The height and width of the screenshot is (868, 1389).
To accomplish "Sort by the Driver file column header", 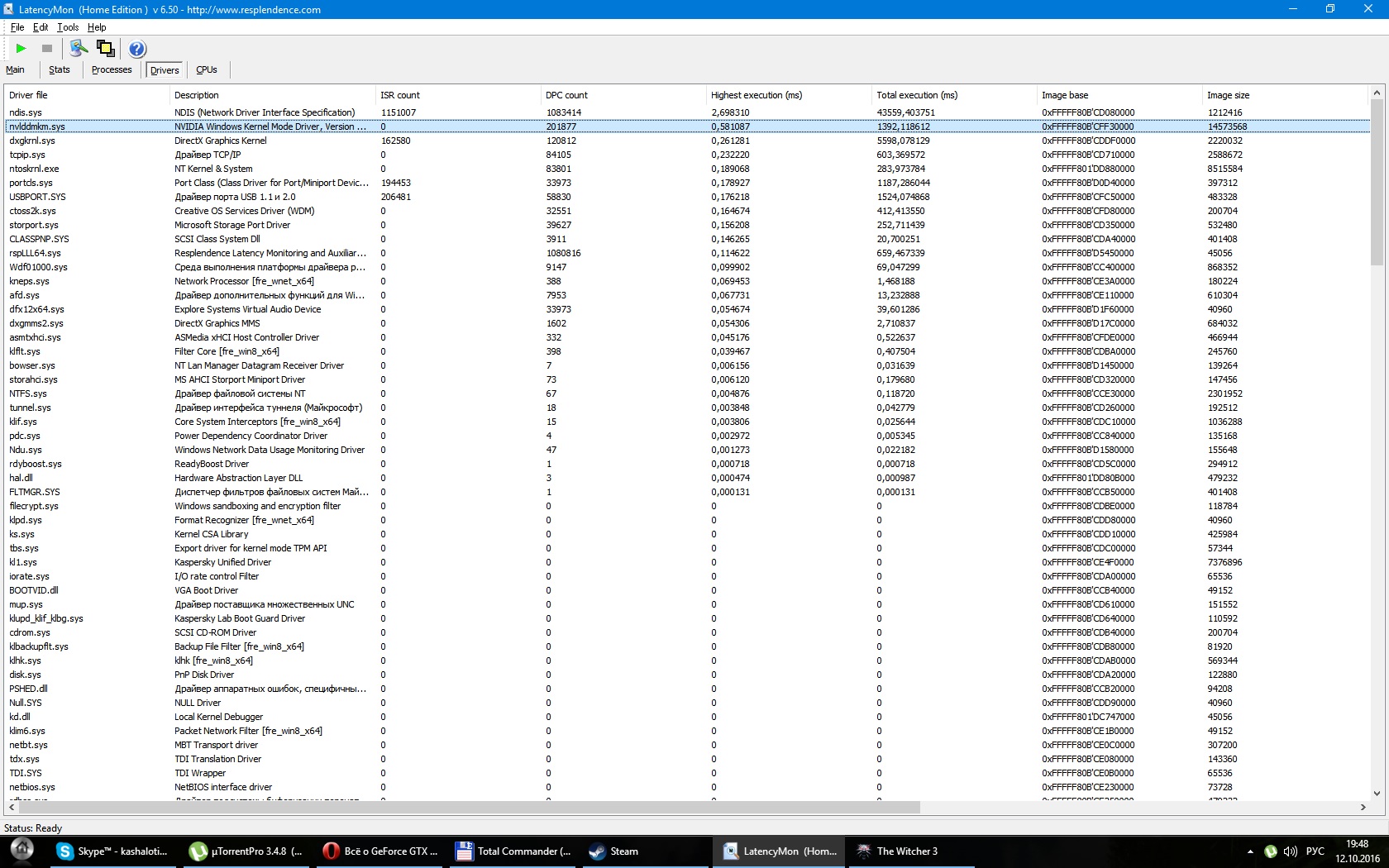I will coord(87,95).
